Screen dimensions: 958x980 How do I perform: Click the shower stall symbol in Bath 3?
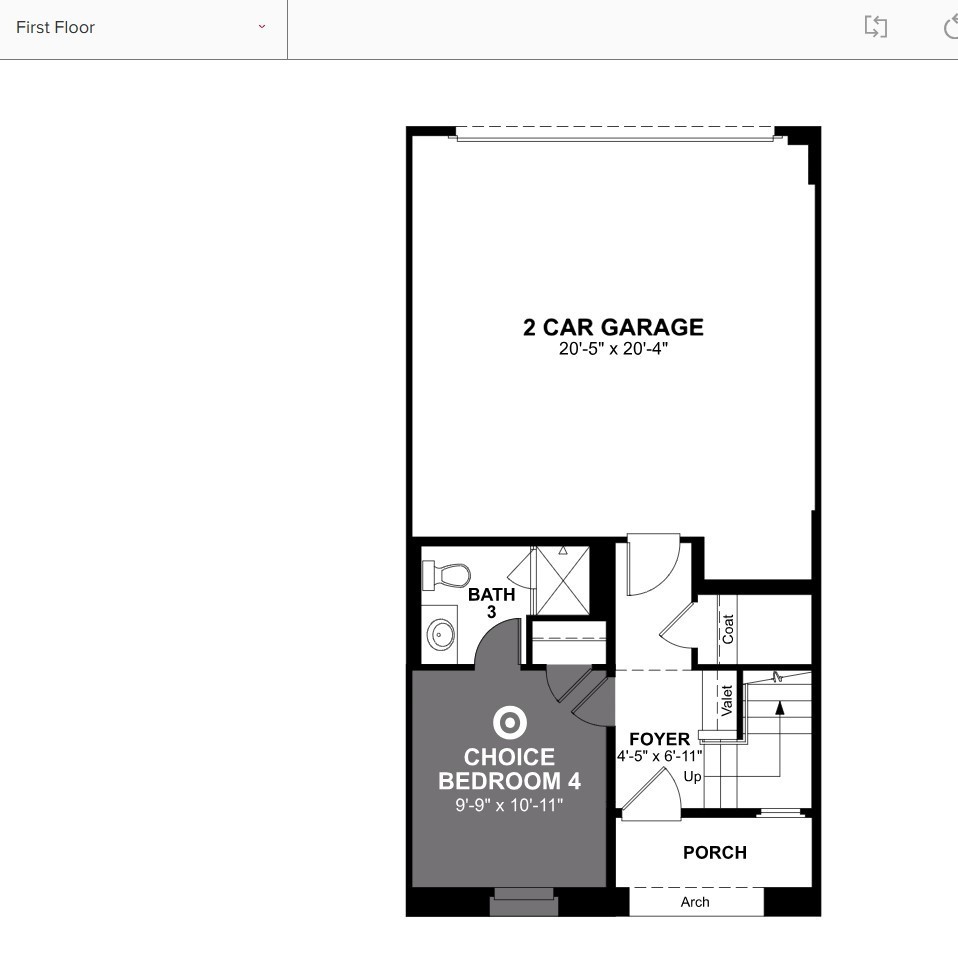pos(562,581)
